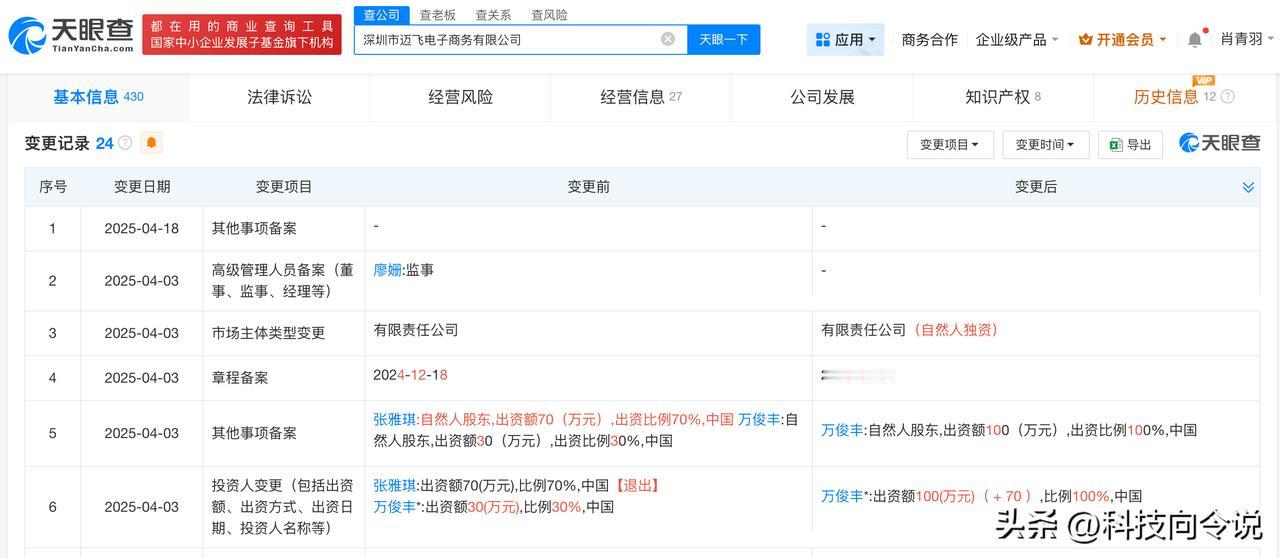Click 投资人变更 cell in row 6
The image size is (1280, 558).
(283, 507)
